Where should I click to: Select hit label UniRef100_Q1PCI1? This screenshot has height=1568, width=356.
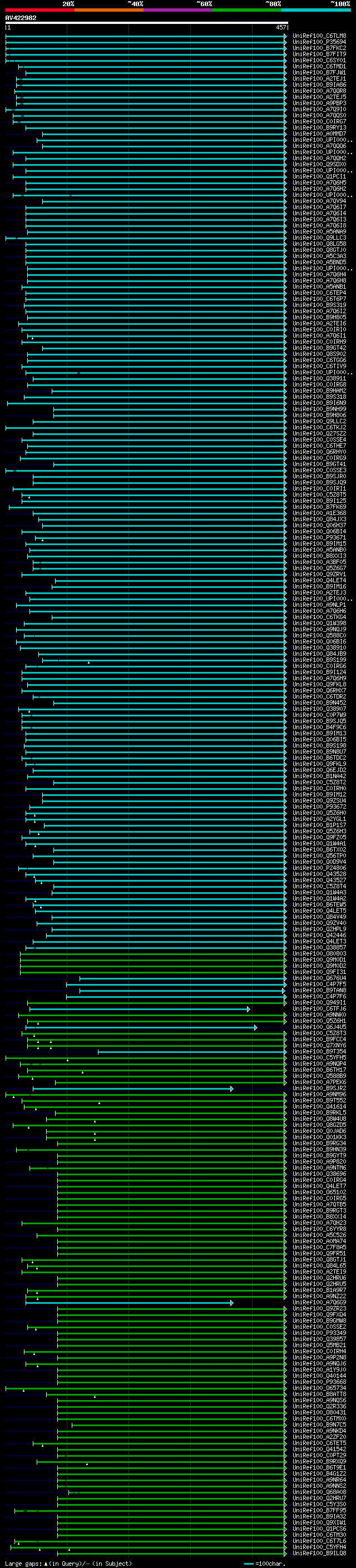319,176
